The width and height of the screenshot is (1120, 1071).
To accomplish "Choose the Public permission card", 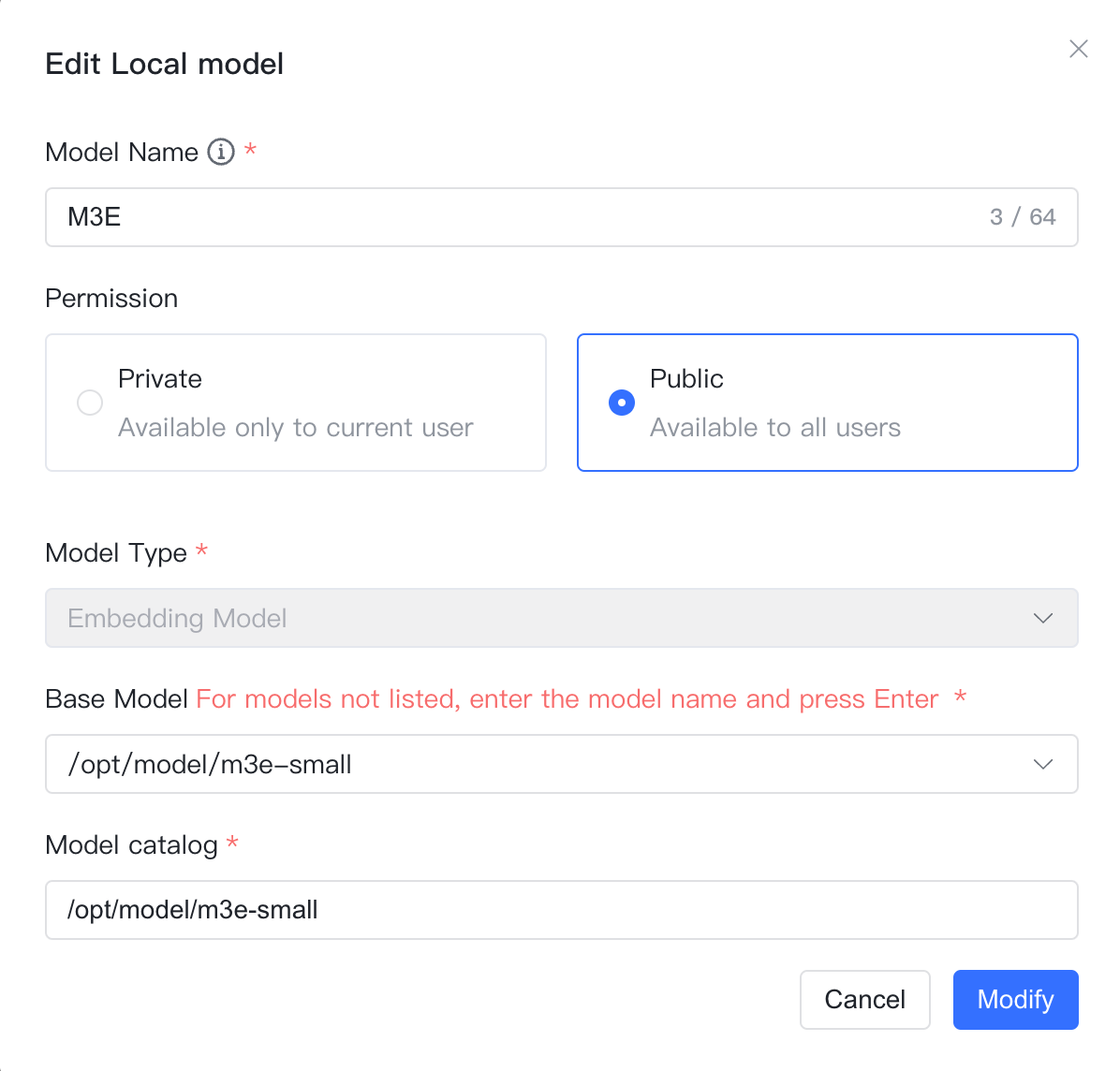I will (x=827, y=403).
